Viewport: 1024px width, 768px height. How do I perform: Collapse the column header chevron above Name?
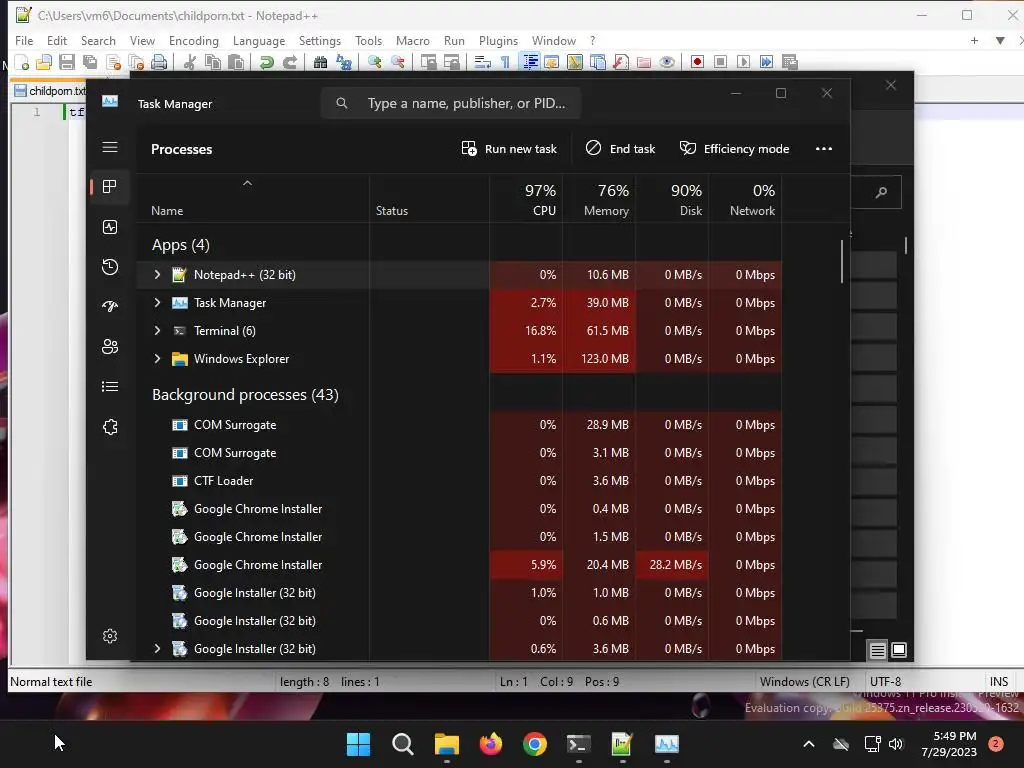pos(247,184)
